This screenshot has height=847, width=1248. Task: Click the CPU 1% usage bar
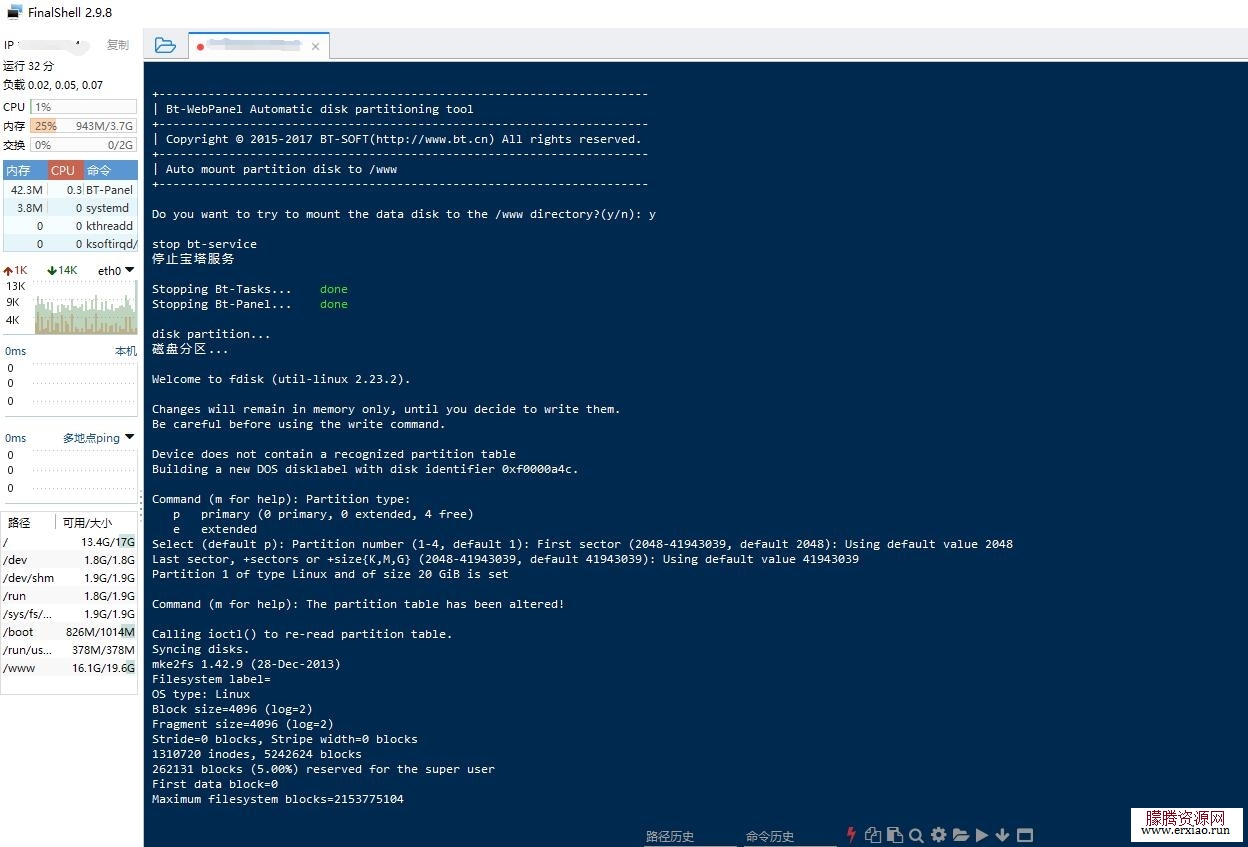pos(83,107)
